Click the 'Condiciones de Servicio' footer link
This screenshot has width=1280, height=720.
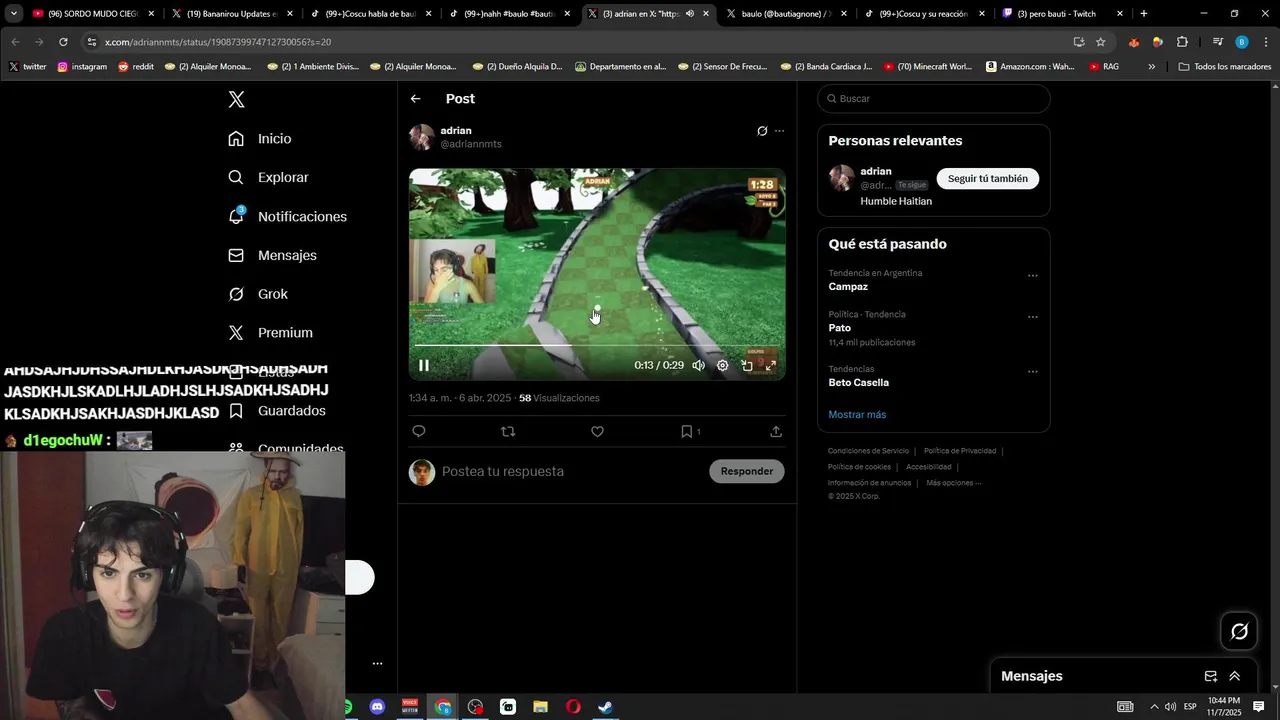[x=868, y=451]
